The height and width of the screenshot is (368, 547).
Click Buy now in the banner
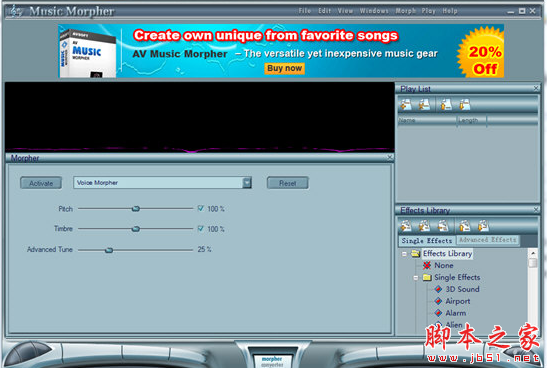(x=284, y=68)
